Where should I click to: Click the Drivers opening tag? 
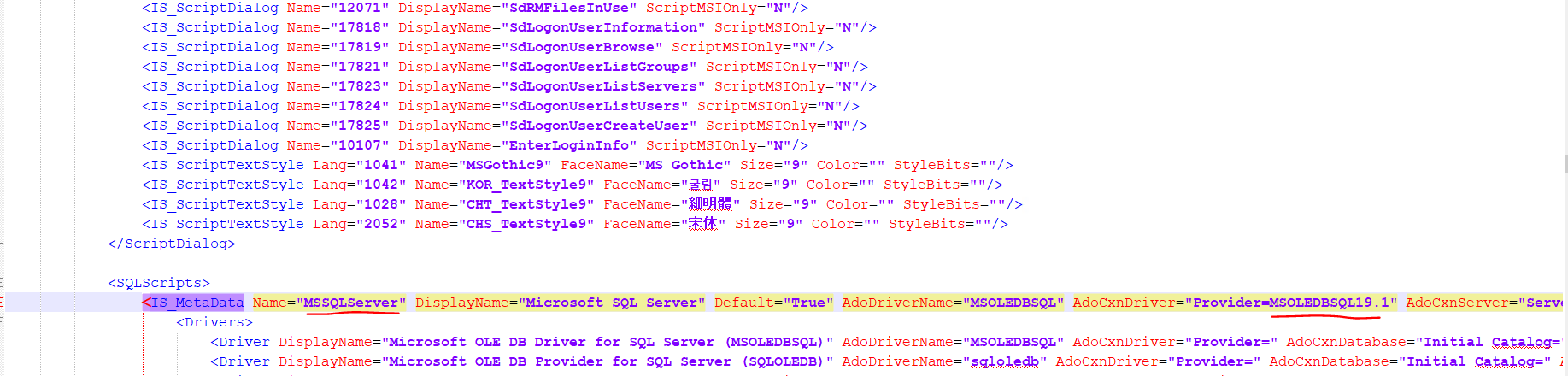point(214,322)
